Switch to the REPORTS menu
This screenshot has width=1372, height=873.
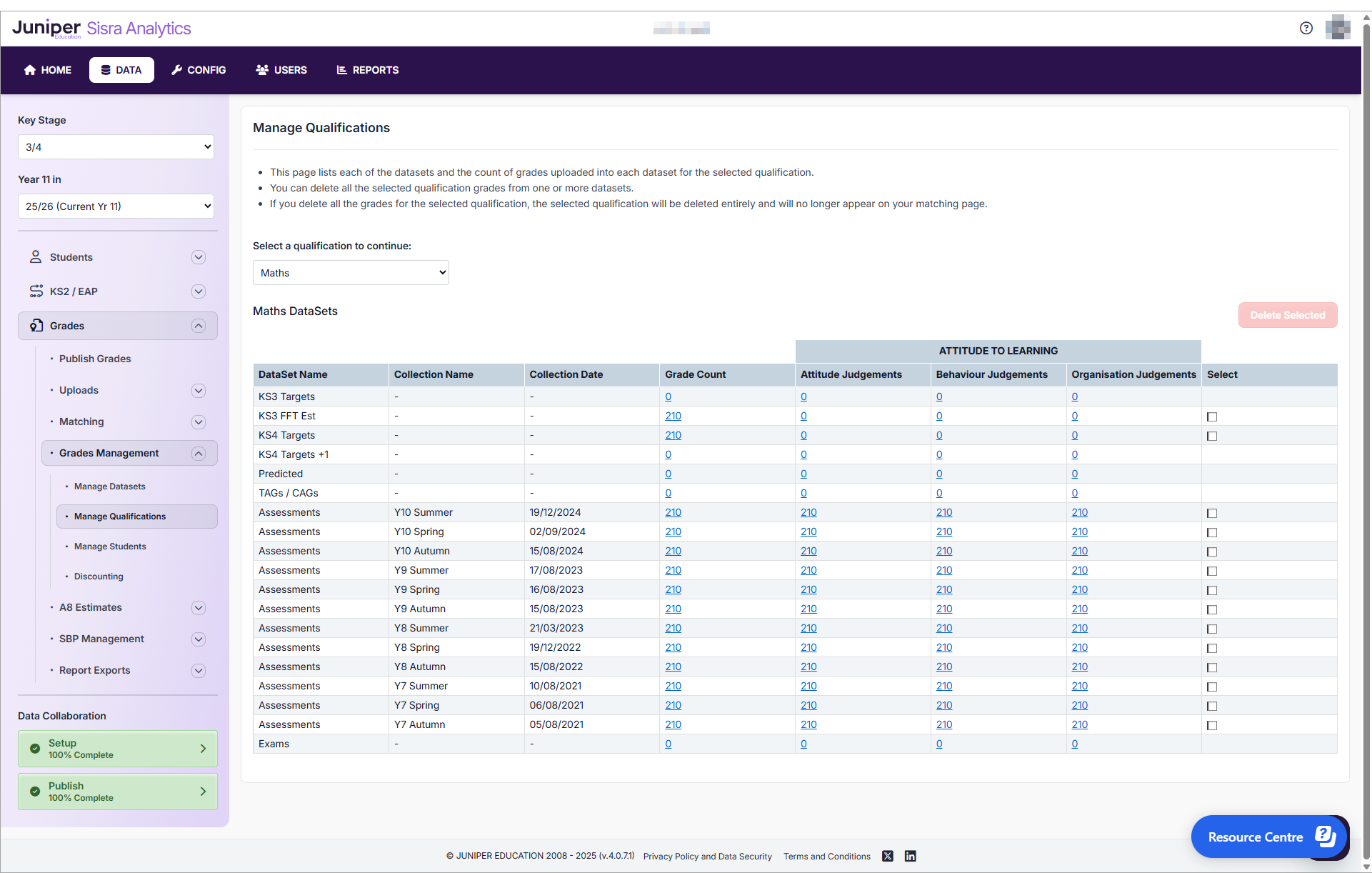pos(368,70)
